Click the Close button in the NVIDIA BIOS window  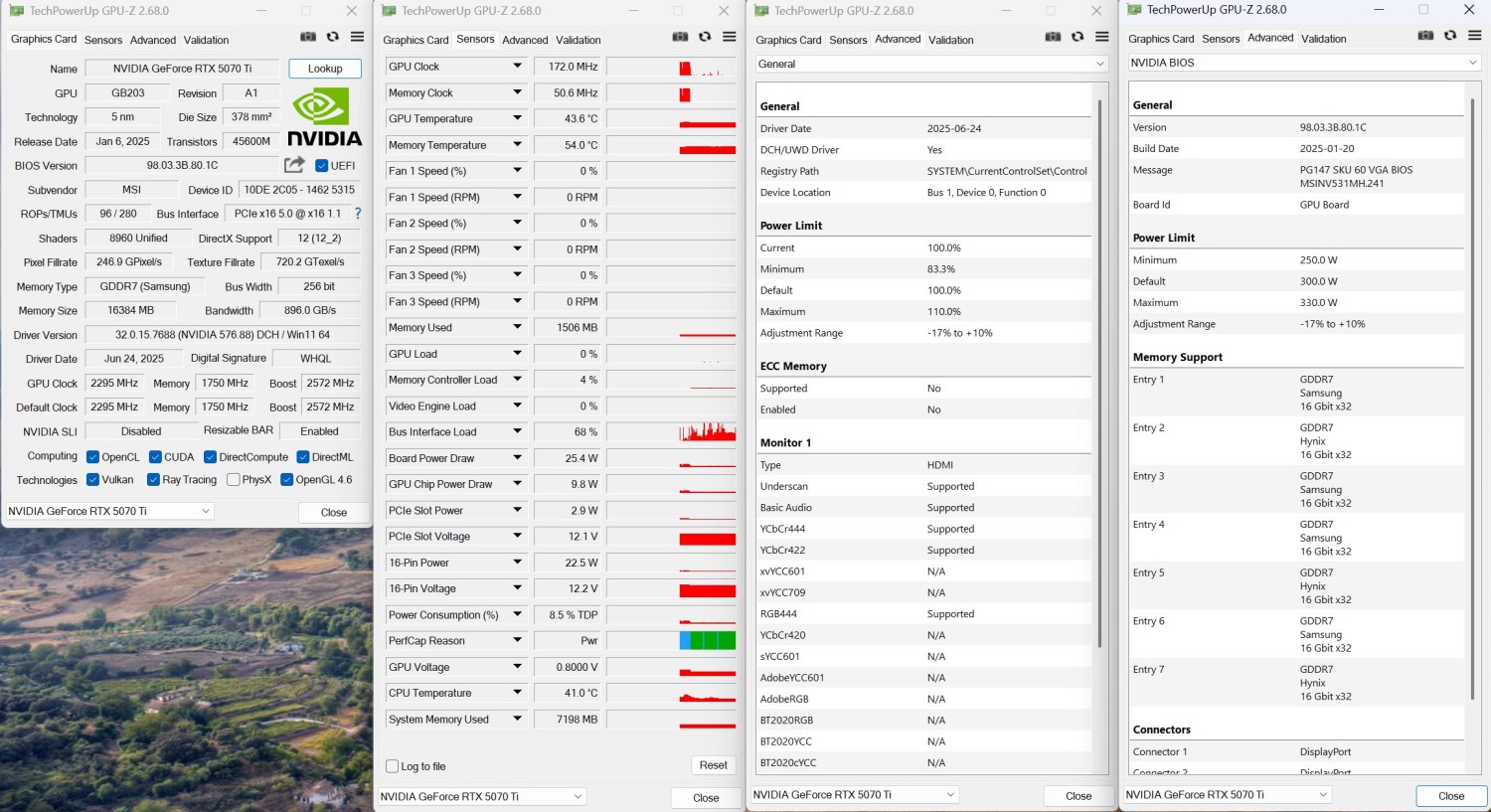pyautogui.click(x=1451, y=796)
